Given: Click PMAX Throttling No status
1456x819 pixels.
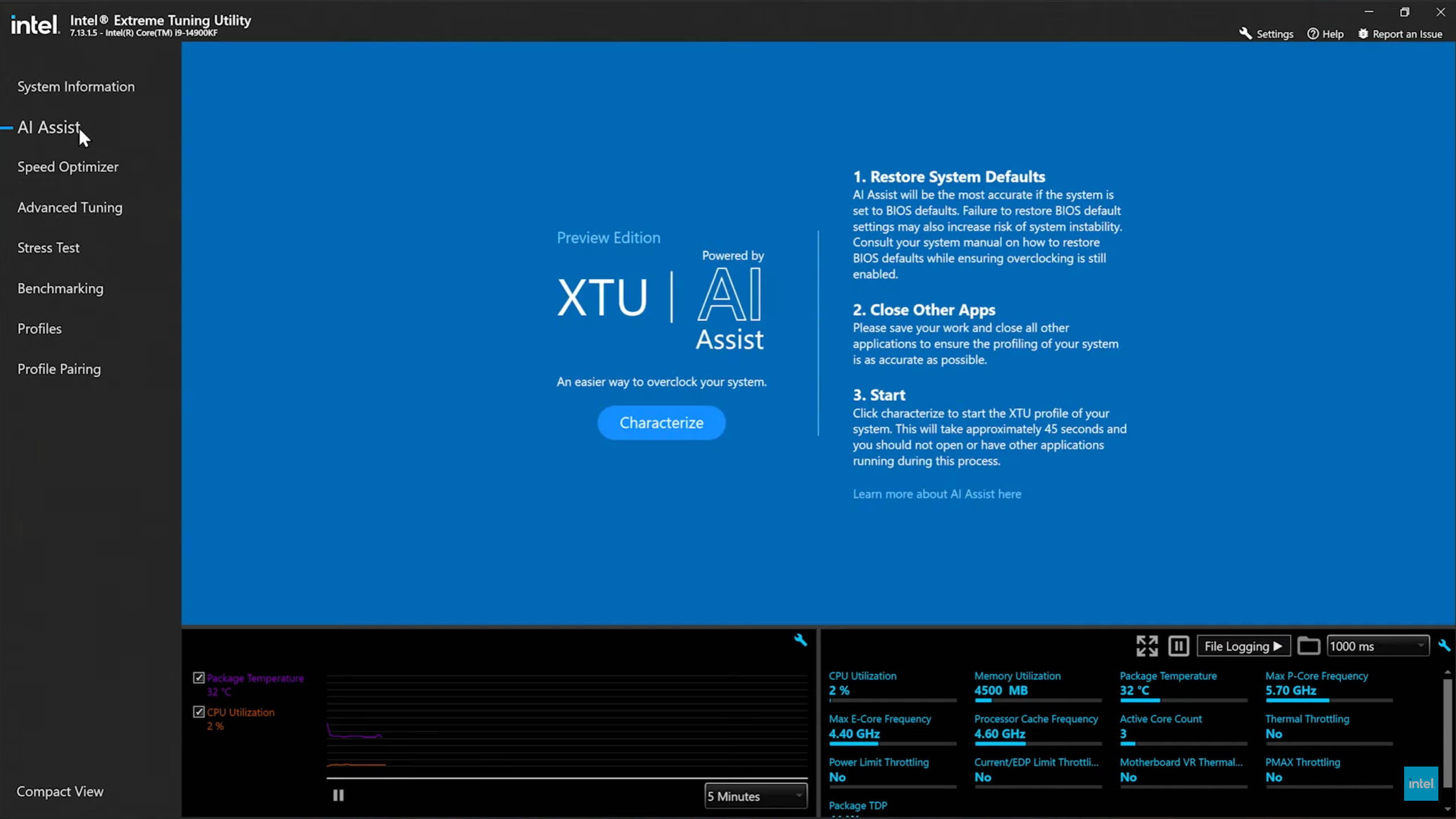Looking at the screenshot, I should tap(1274, 777).
